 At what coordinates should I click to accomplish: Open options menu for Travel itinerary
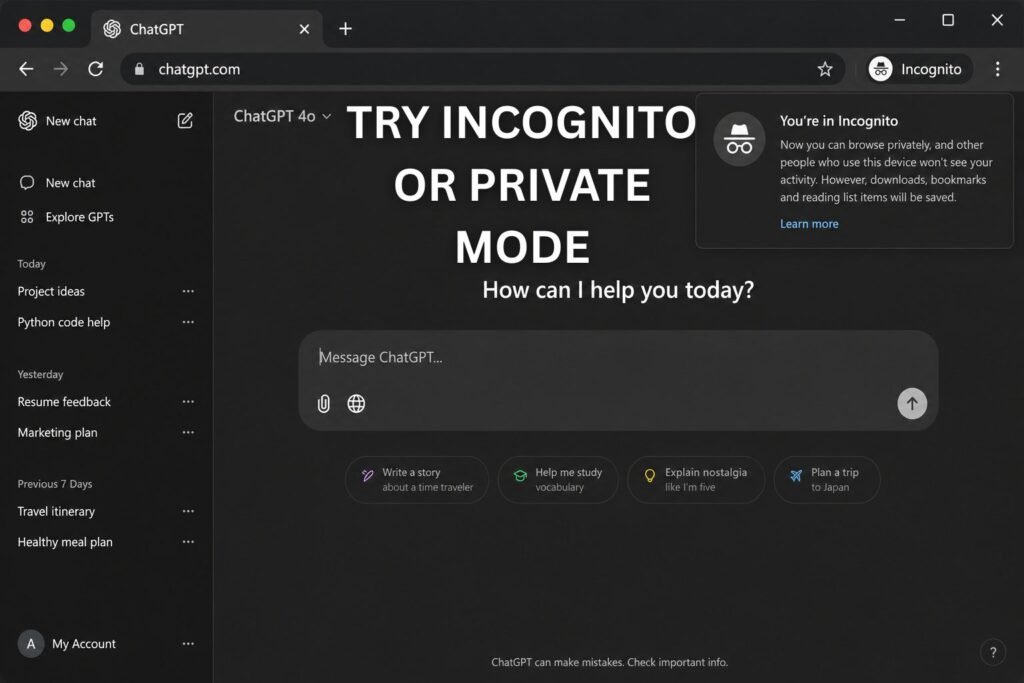(188, 511)
